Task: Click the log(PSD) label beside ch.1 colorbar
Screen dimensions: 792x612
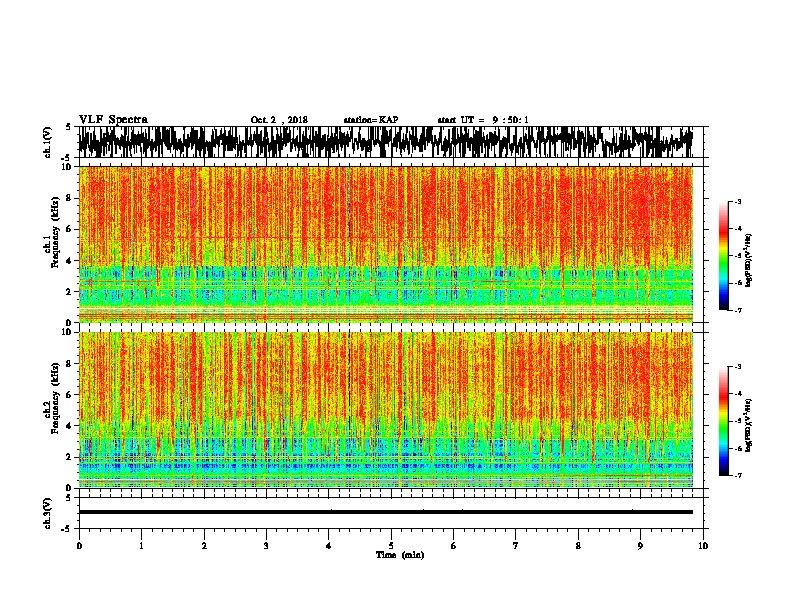Action: (x=748, y=260)
